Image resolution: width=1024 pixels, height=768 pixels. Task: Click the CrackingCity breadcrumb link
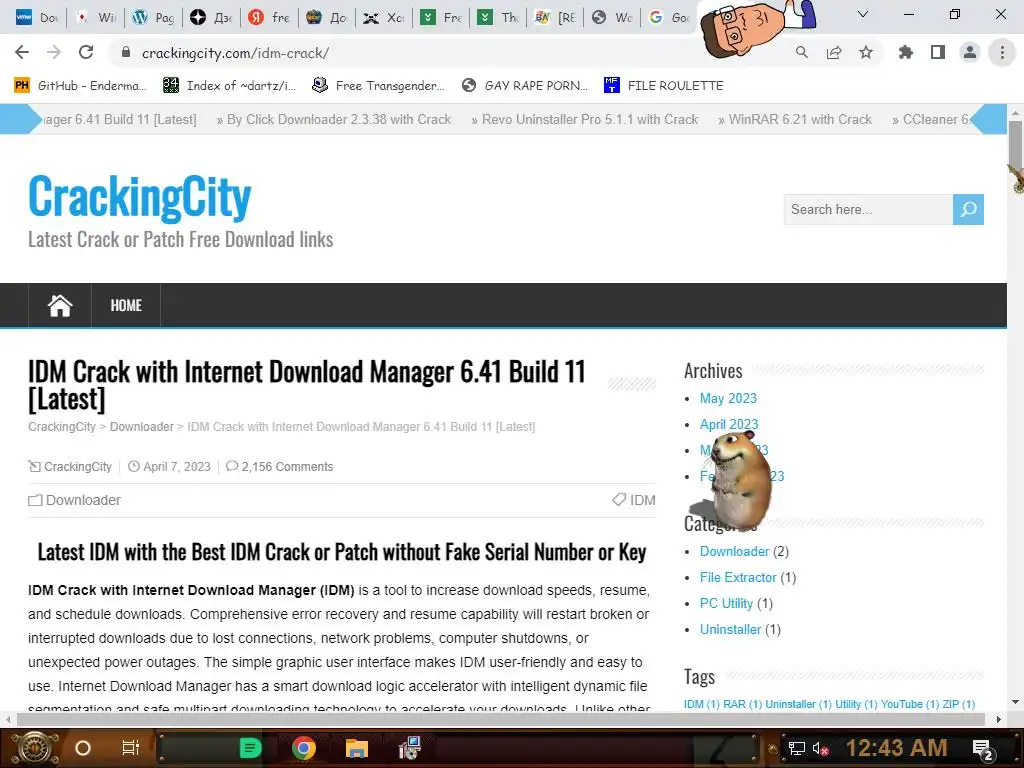(62, 427)
